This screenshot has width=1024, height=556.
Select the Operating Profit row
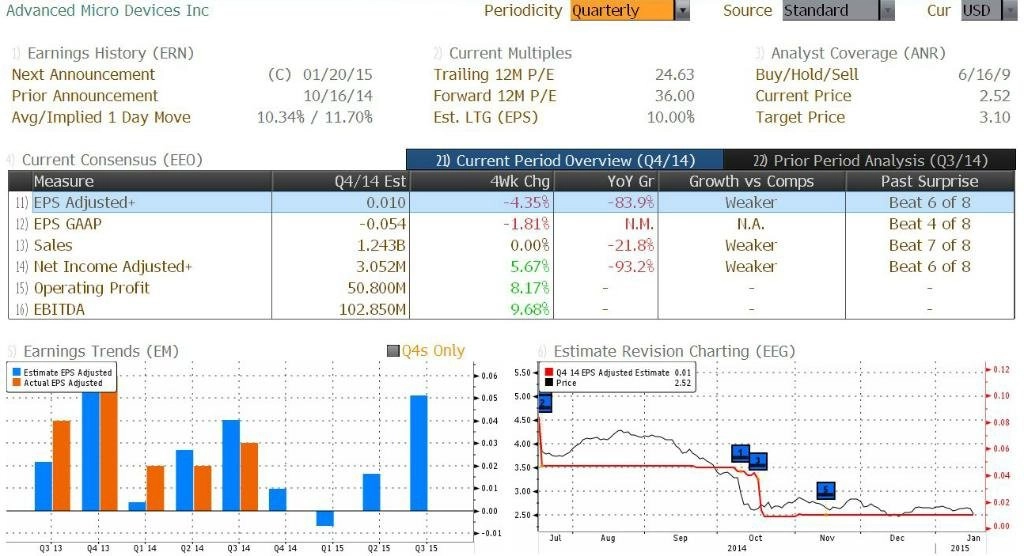(511, 288)
